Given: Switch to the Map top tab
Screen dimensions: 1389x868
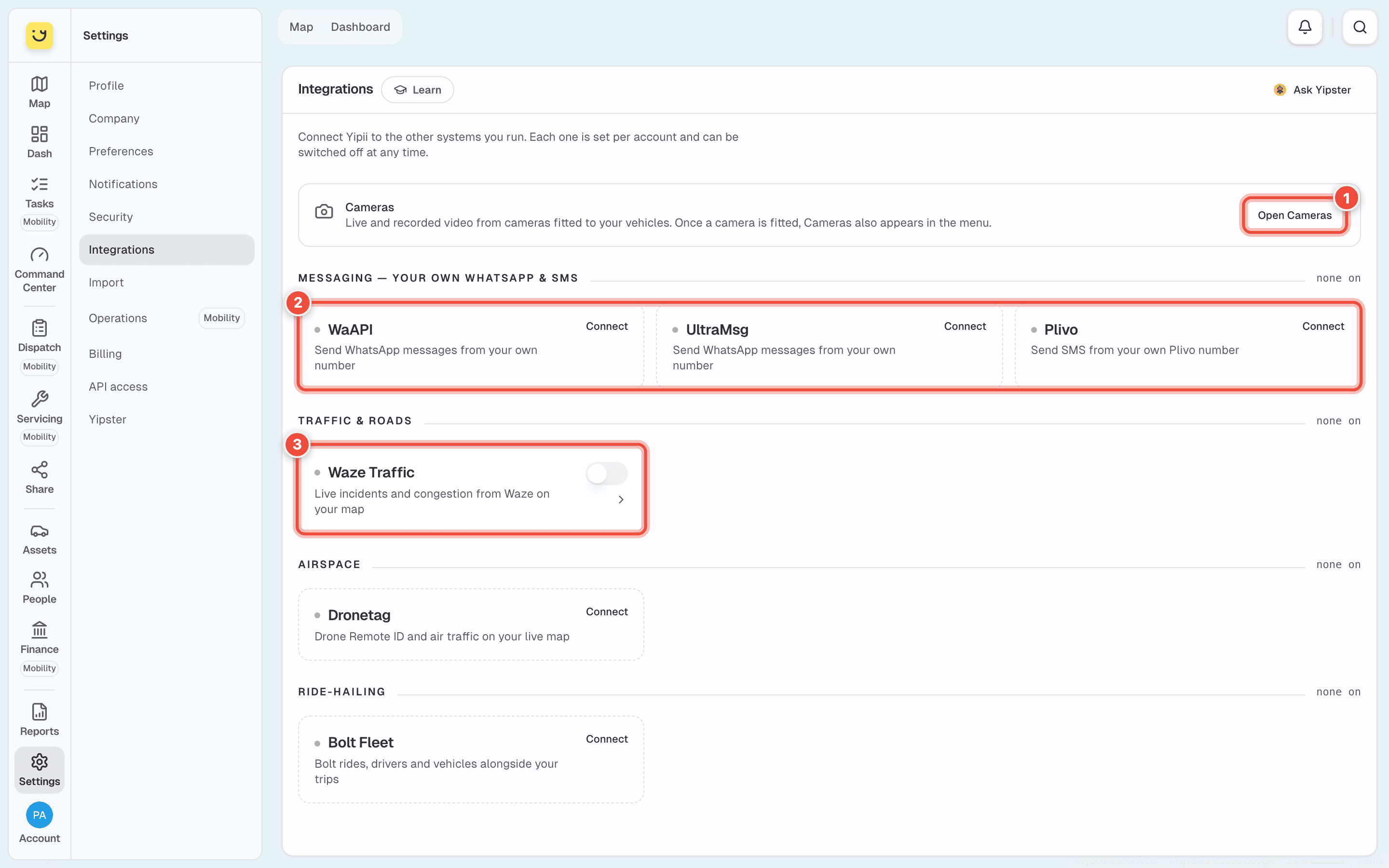Looking at the screenshot, I should 301,27.
